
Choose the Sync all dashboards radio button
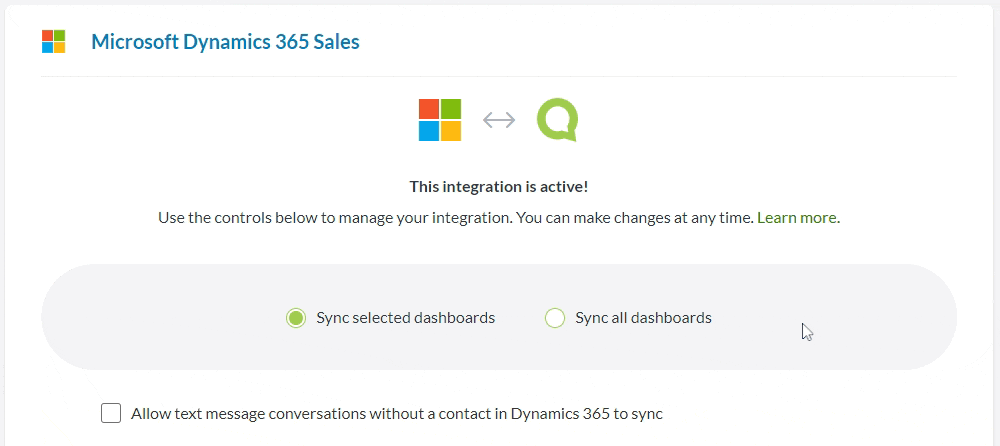click(x=555, y=318)
